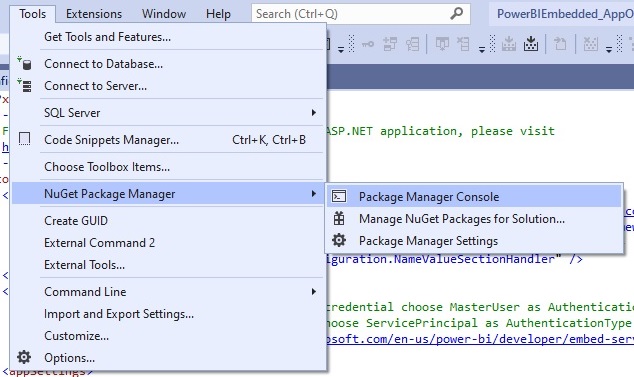
Task: Select Command Line entry
Action: click(168, 292)
